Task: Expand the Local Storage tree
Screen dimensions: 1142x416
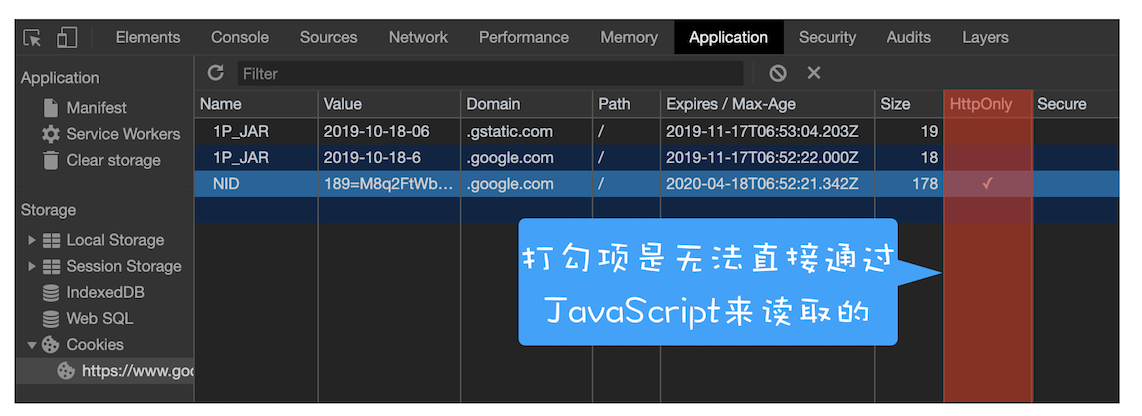Action: coord(32,240)
